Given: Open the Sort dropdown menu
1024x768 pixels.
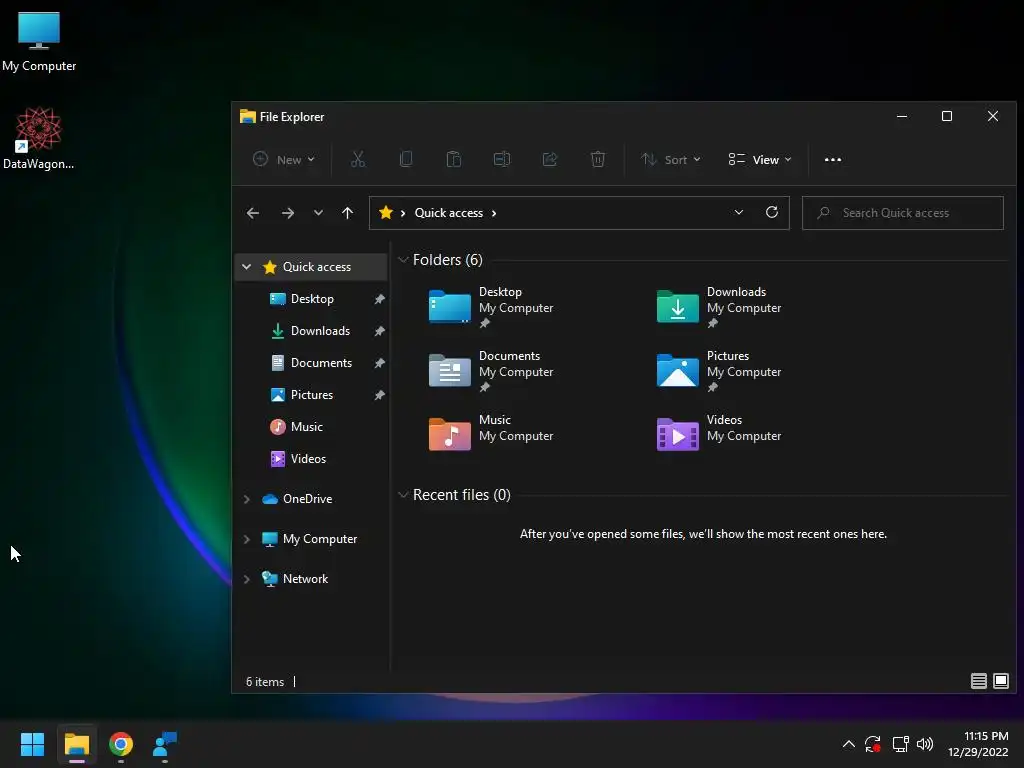Looking at the screenshot, I should 671,159.
